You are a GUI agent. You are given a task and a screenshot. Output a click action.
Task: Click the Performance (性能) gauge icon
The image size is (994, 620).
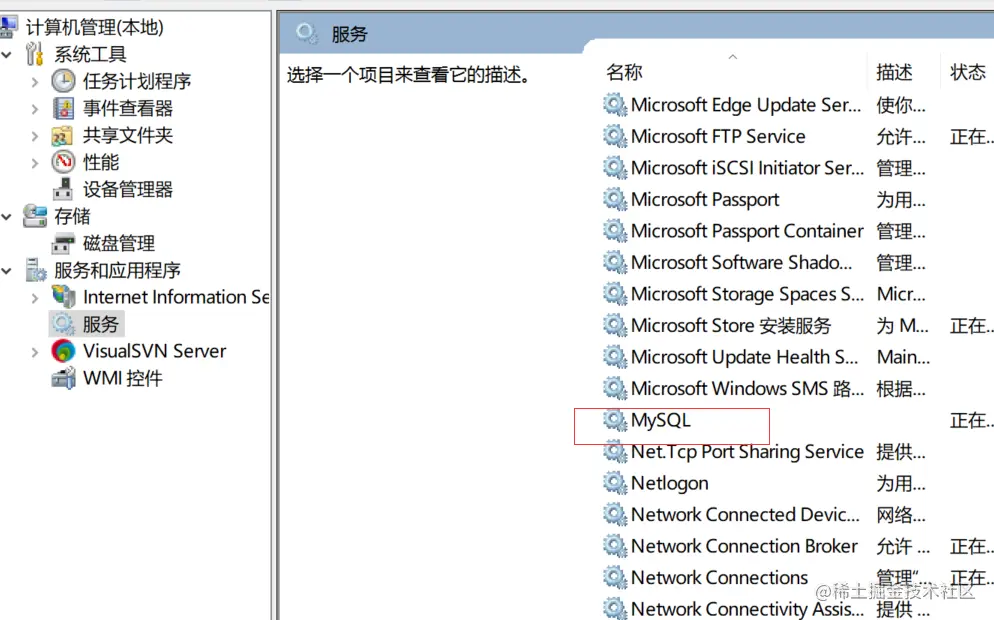pos(63,162)
